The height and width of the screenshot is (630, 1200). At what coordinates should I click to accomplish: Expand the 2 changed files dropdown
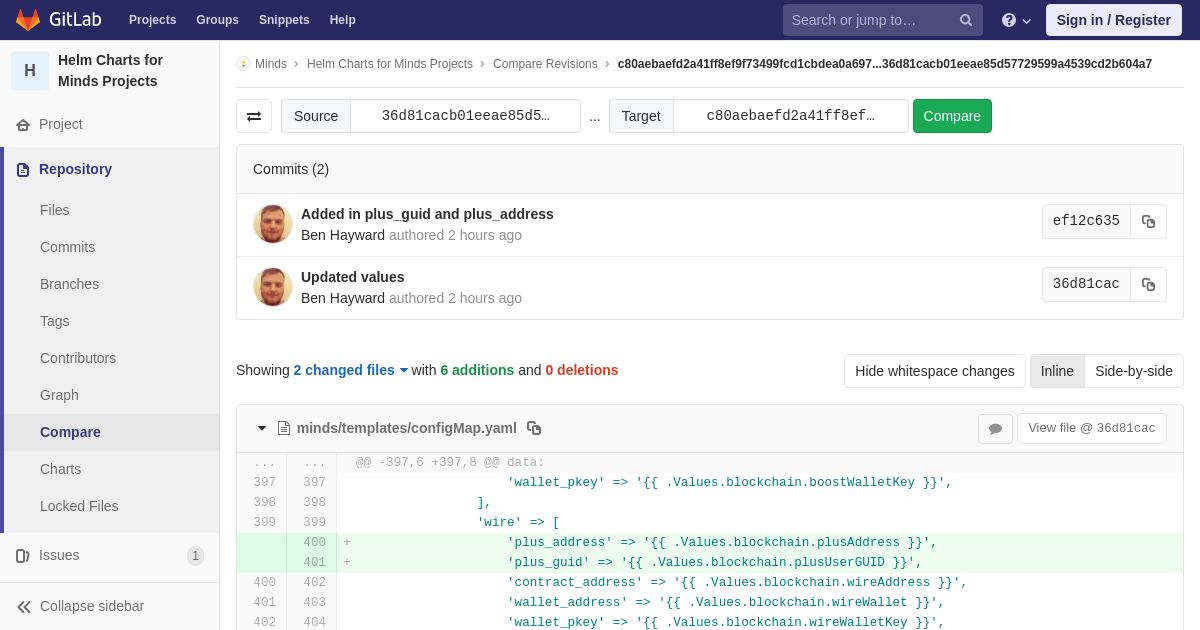coord(350,370)
